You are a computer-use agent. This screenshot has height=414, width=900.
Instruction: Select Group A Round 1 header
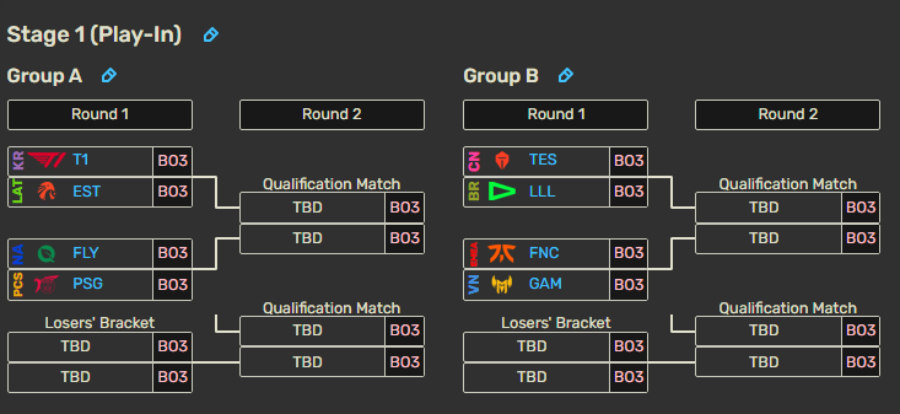[100, 114]
